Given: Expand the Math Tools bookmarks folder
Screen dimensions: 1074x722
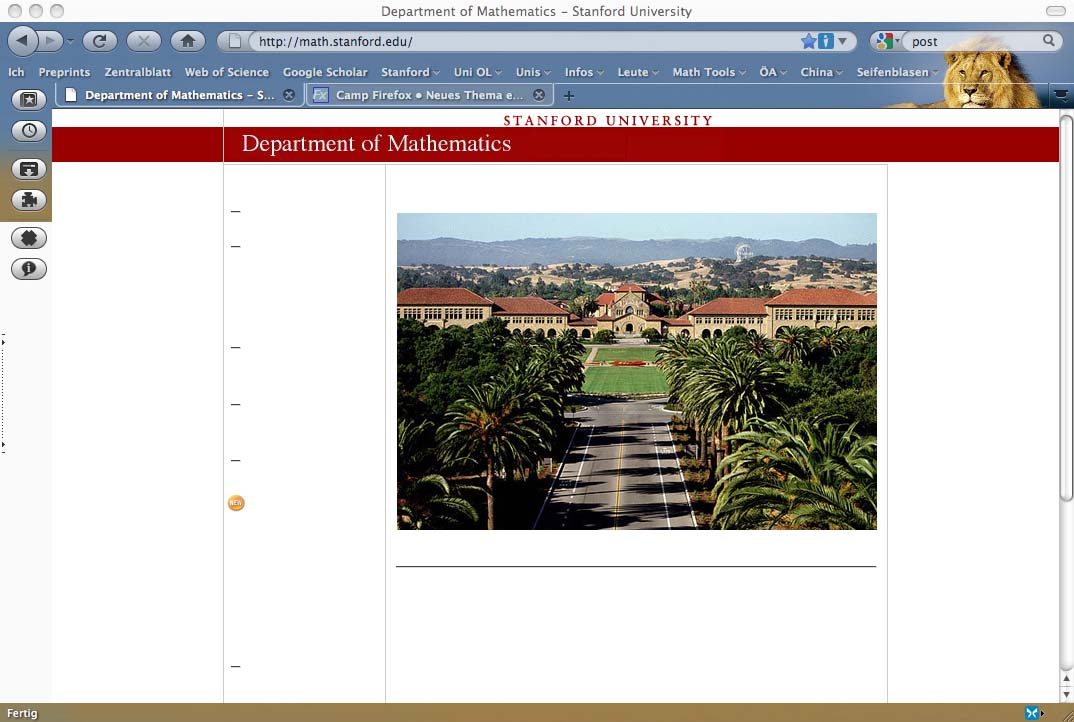Looking at the screenshot, I should pos(709,72).
